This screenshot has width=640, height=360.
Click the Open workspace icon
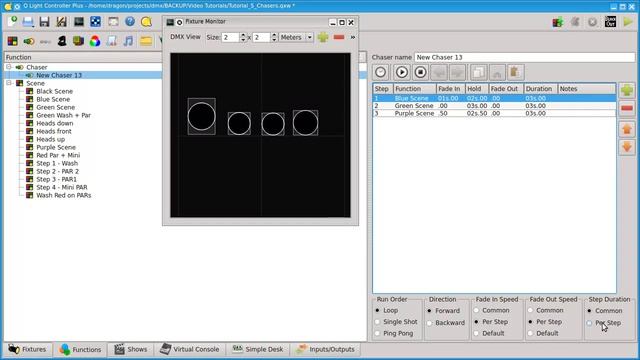coord(28,21)
